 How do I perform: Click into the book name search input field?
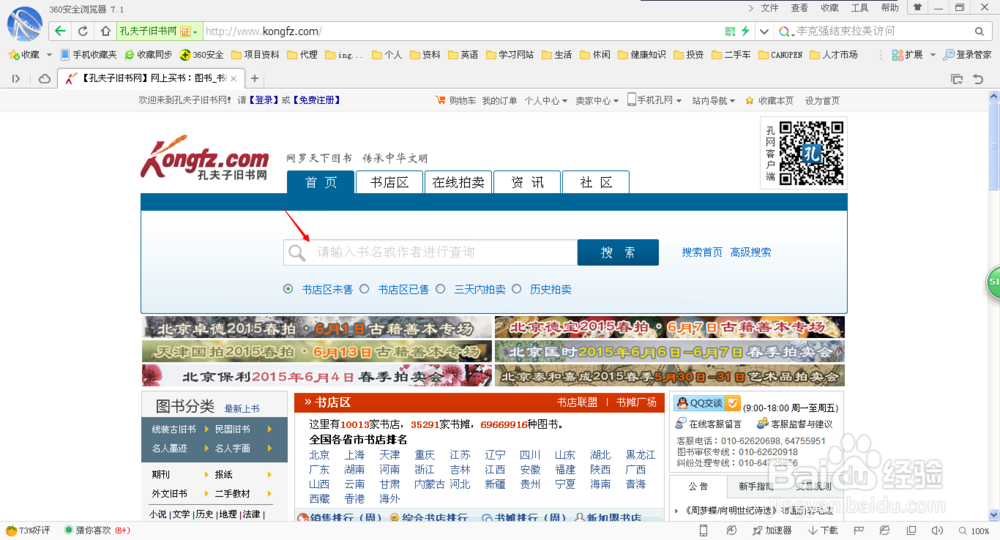click(430, 252)
